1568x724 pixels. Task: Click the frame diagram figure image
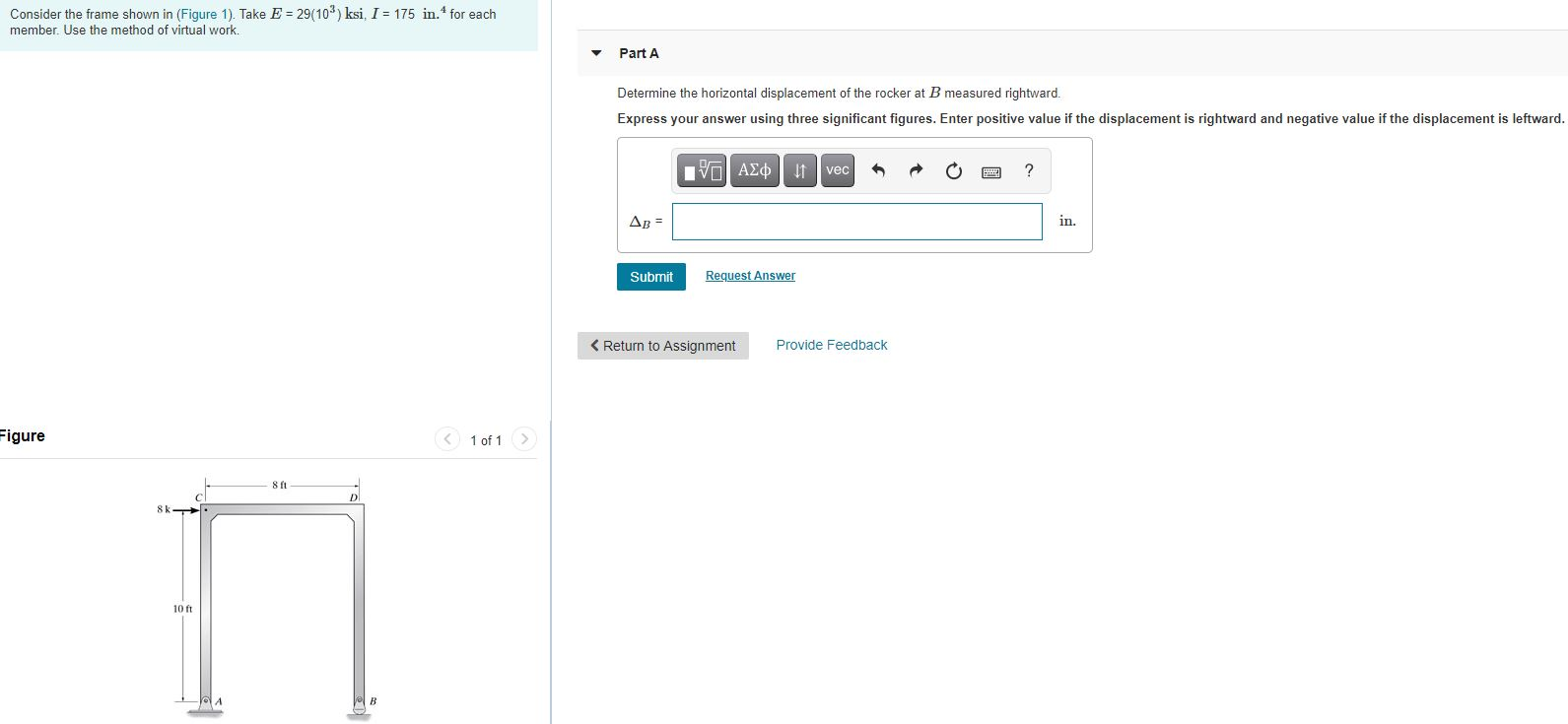pos(269,598)
